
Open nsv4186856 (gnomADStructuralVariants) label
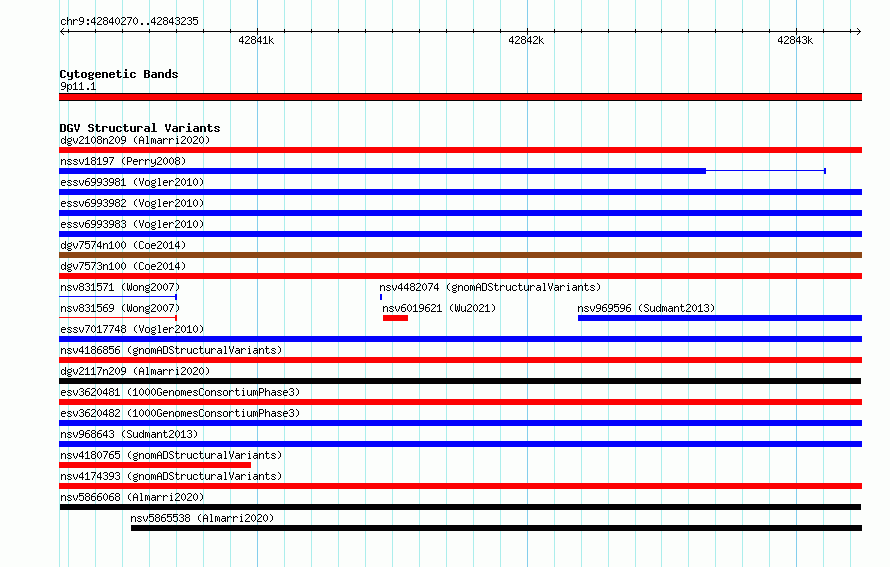click(x=171, y=350)
